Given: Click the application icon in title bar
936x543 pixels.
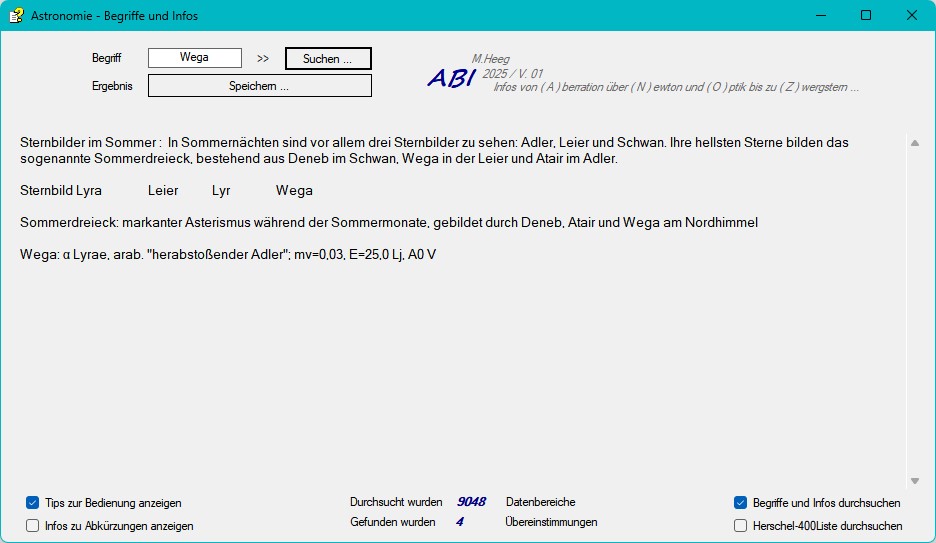Looking at the screenshot, I should tap(16, 16).
